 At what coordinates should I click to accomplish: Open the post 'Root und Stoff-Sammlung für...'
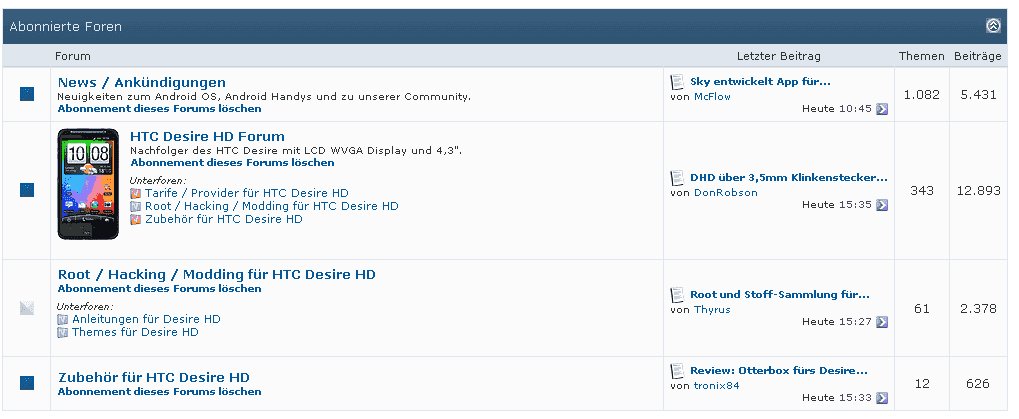[x=779, y=294]
